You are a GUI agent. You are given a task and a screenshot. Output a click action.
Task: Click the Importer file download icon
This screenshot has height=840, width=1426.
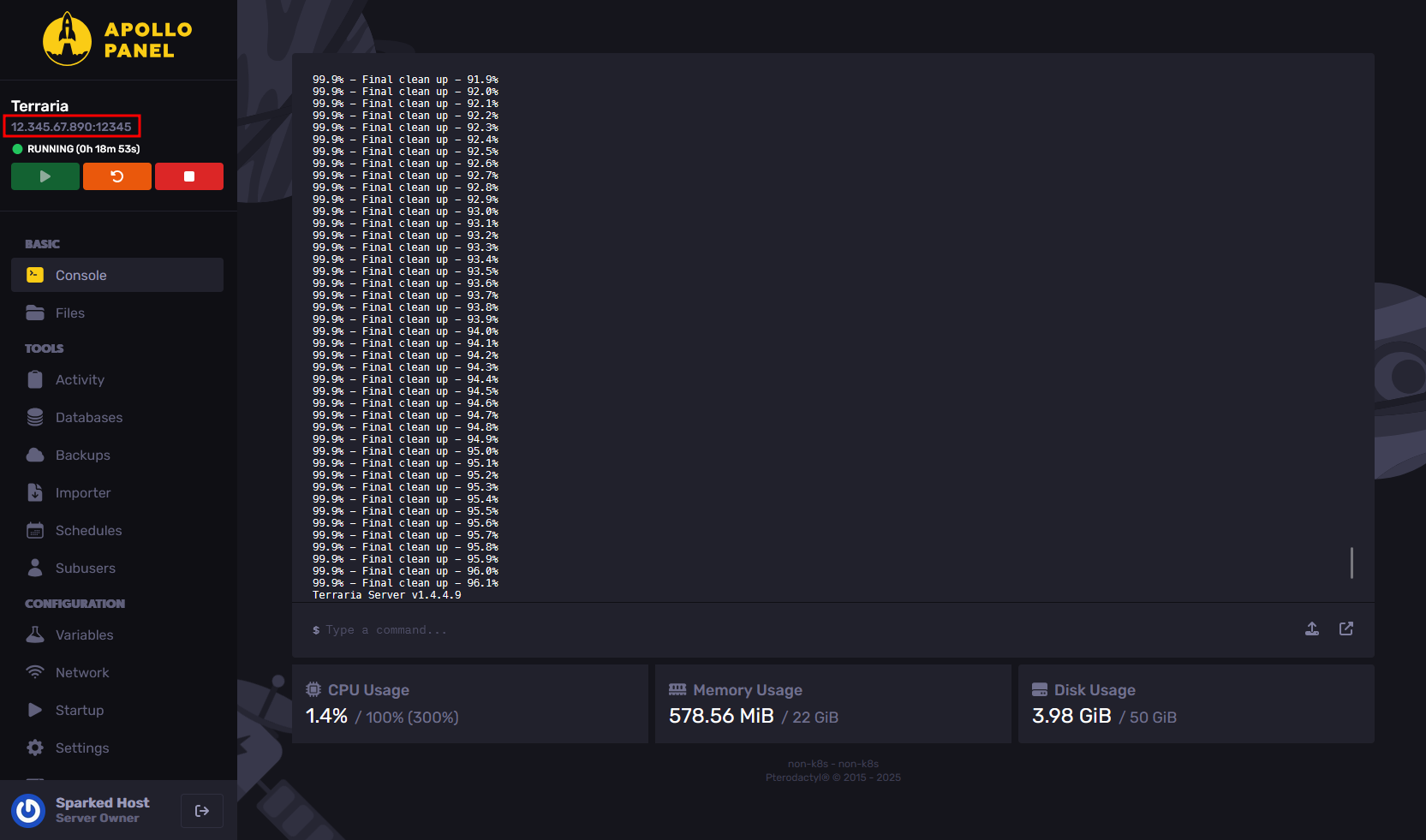(35, 492)
